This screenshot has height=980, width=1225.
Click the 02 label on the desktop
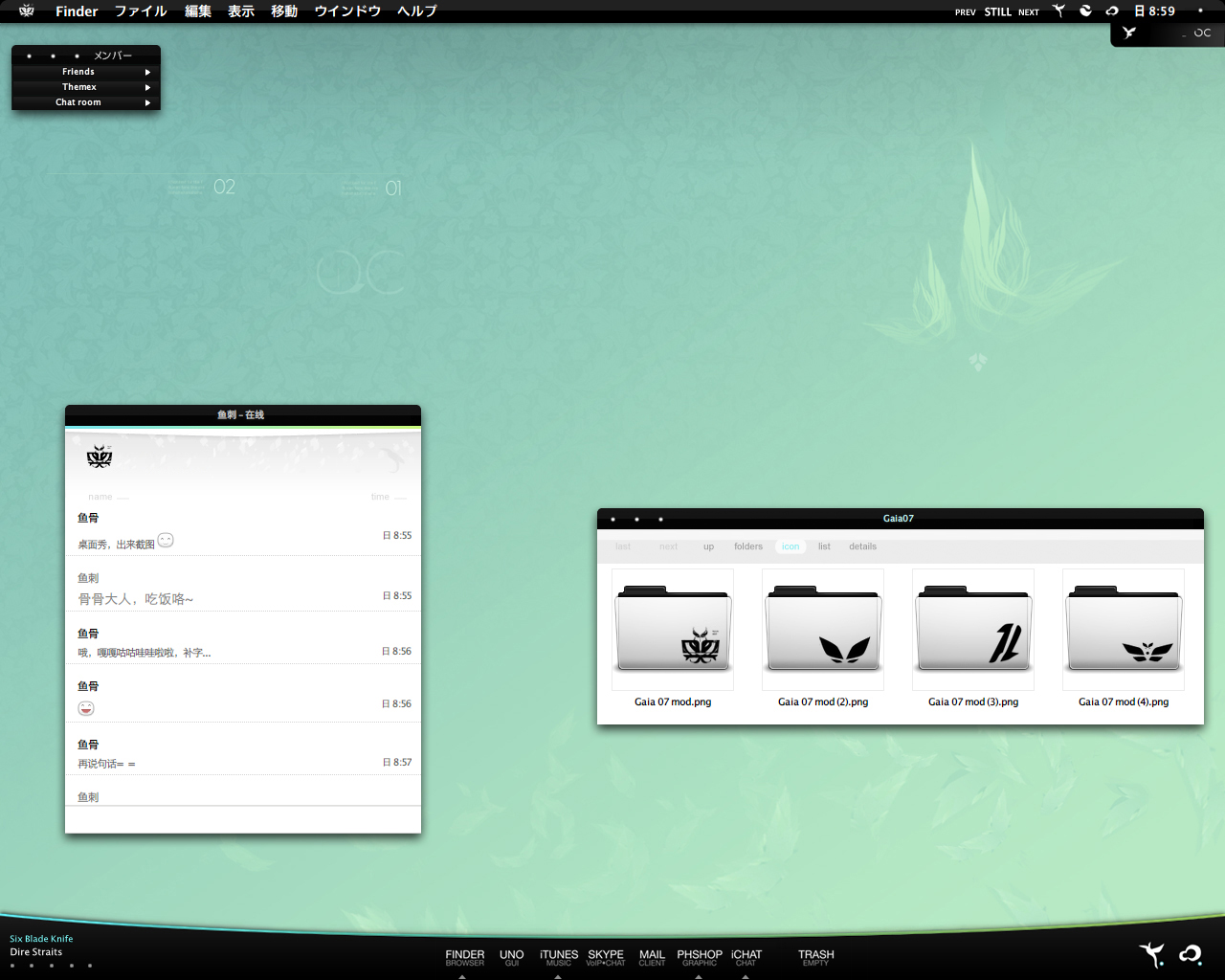click(224, 187)
